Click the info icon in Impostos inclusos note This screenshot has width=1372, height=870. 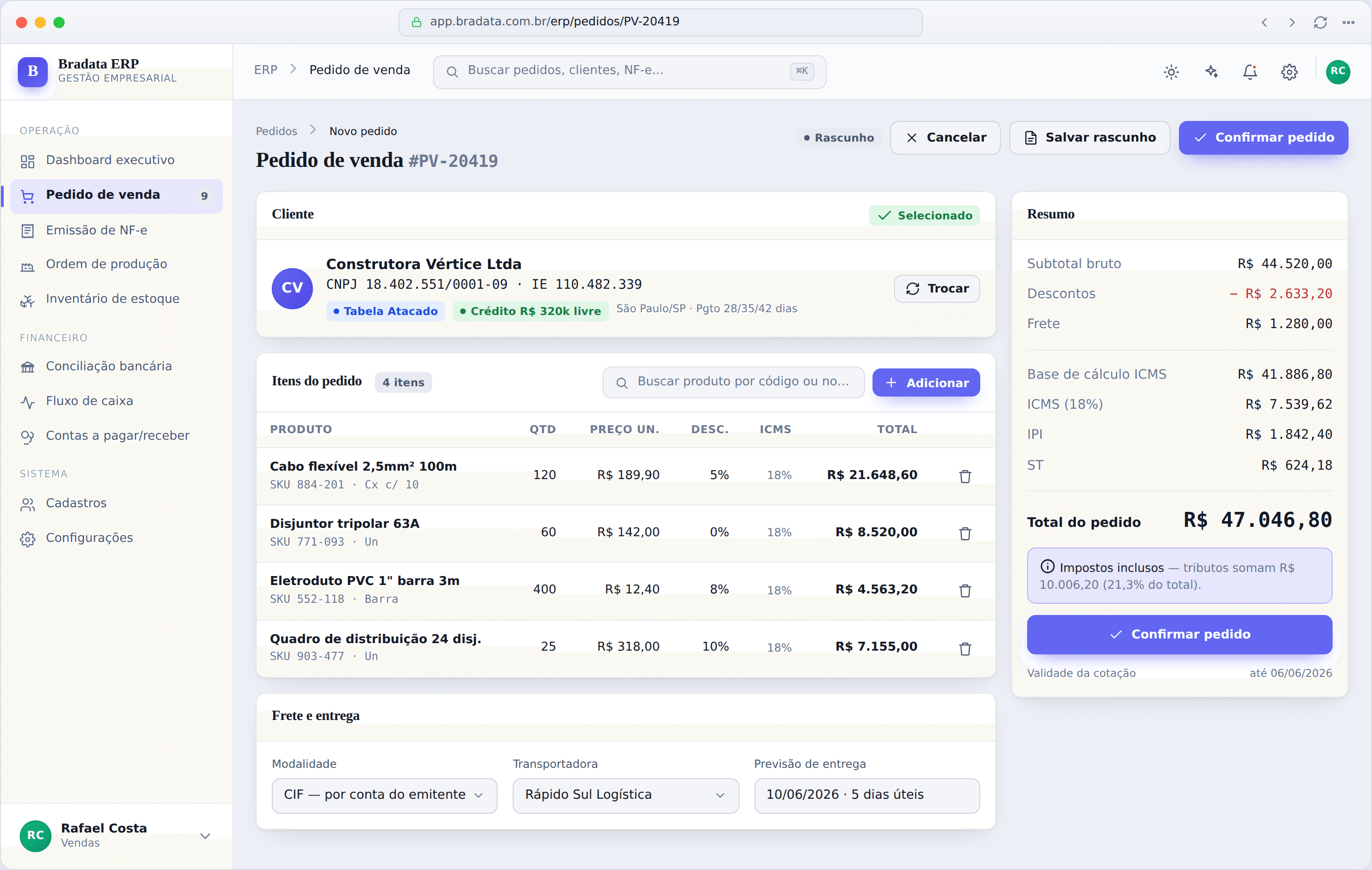(x=1047, y=566)
